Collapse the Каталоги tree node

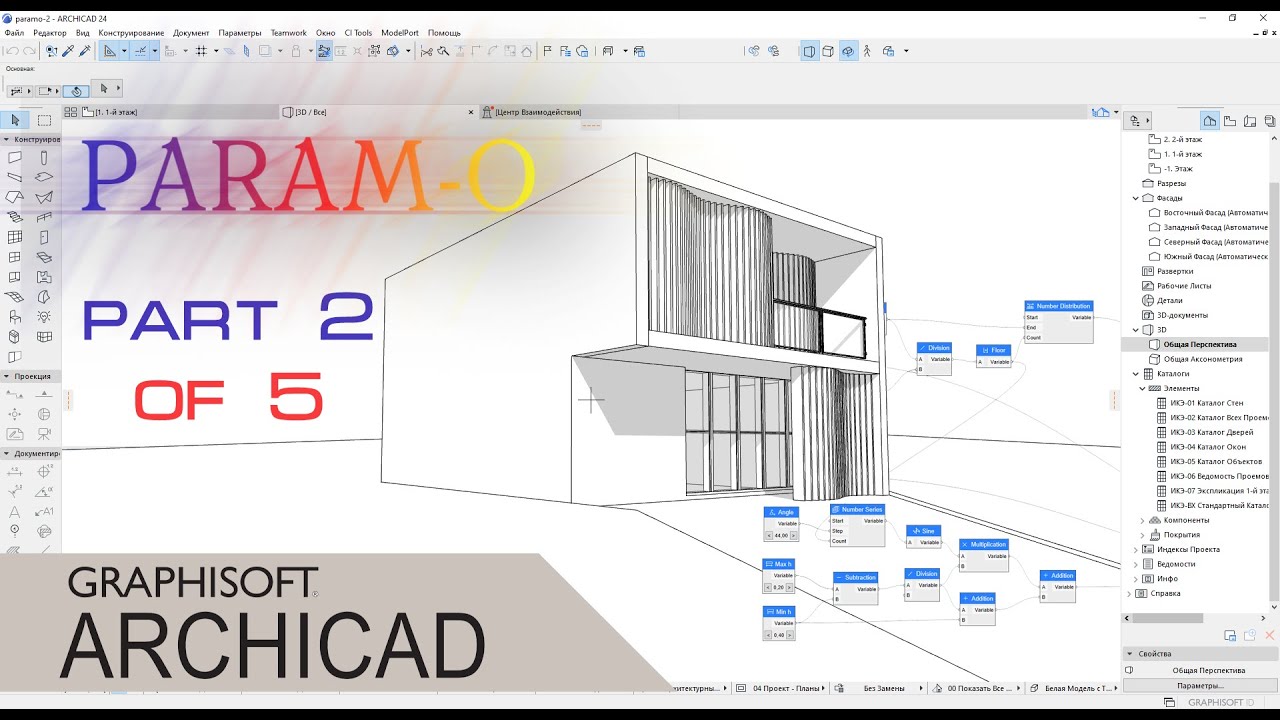click(1136, 373)
